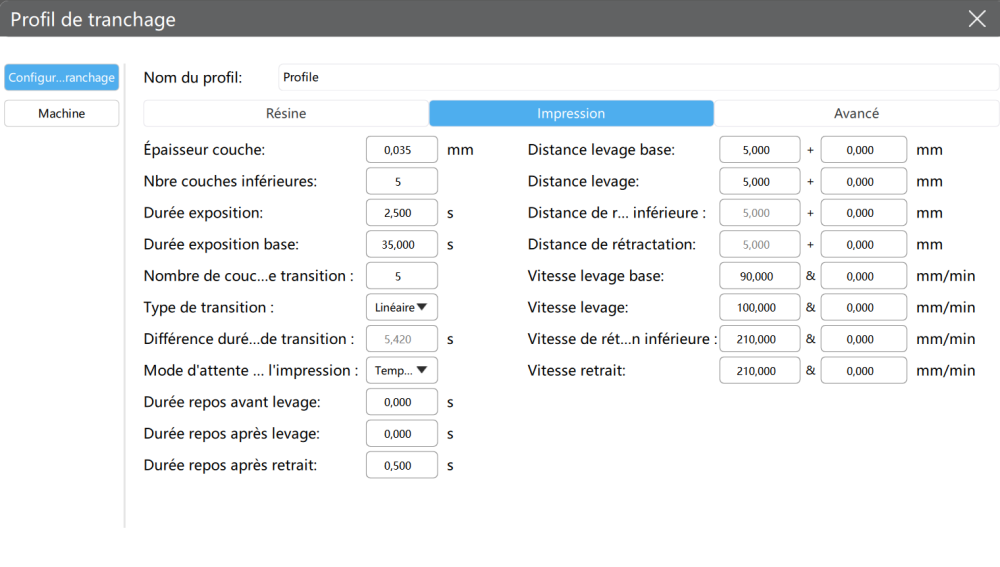Image resolution: width=1000 pixels, height=567 pixels.
Task: Click the Nbre couches inférieures field
Action: click(402, 181)
